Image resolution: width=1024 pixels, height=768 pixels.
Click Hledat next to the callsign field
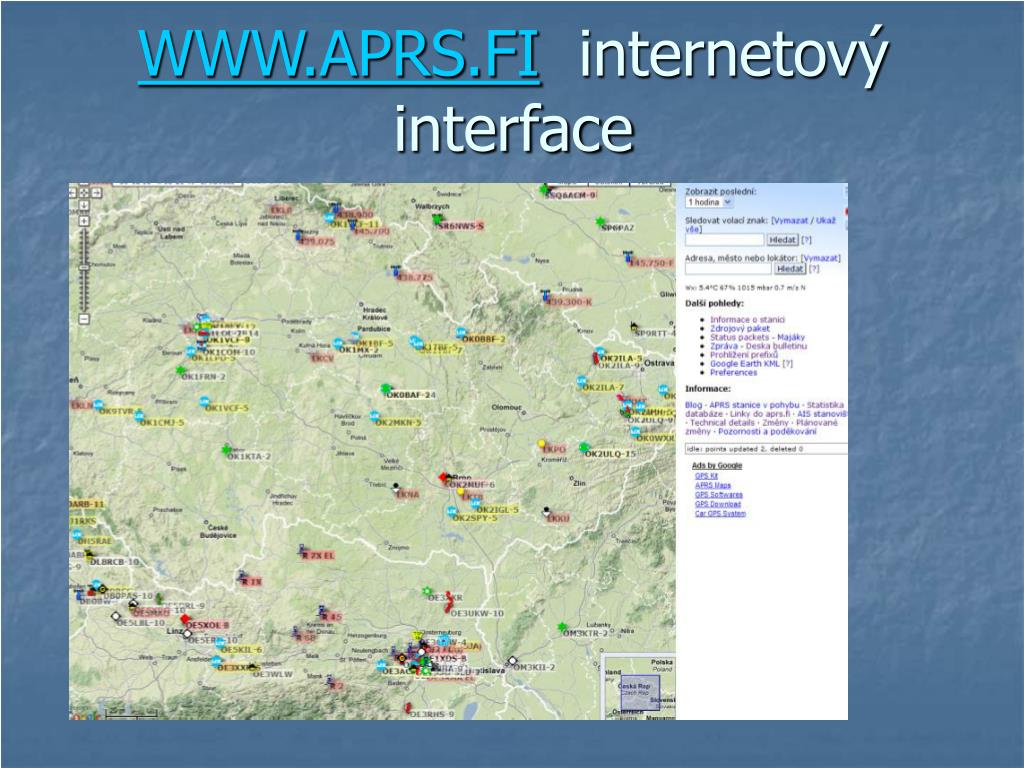click(x=782, y=240)
